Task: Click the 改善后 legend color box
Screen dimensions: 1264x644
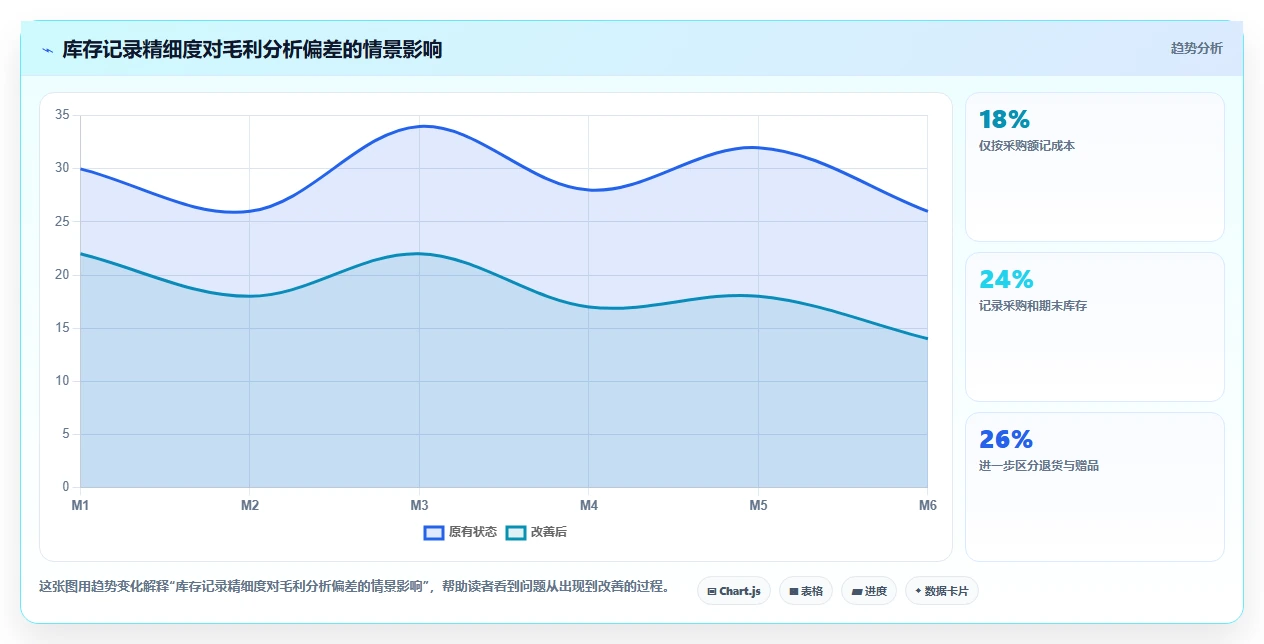Action: coord(516,532)
